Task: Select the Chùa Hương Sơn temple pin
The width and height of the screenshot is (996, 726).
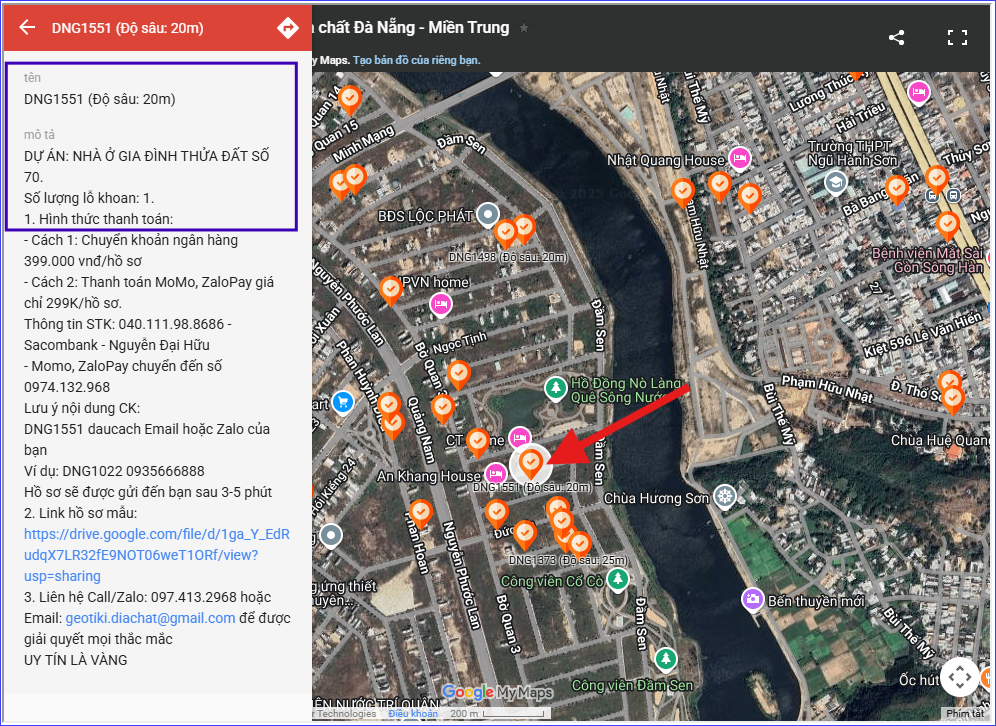Action: click(x=725, y=496)
